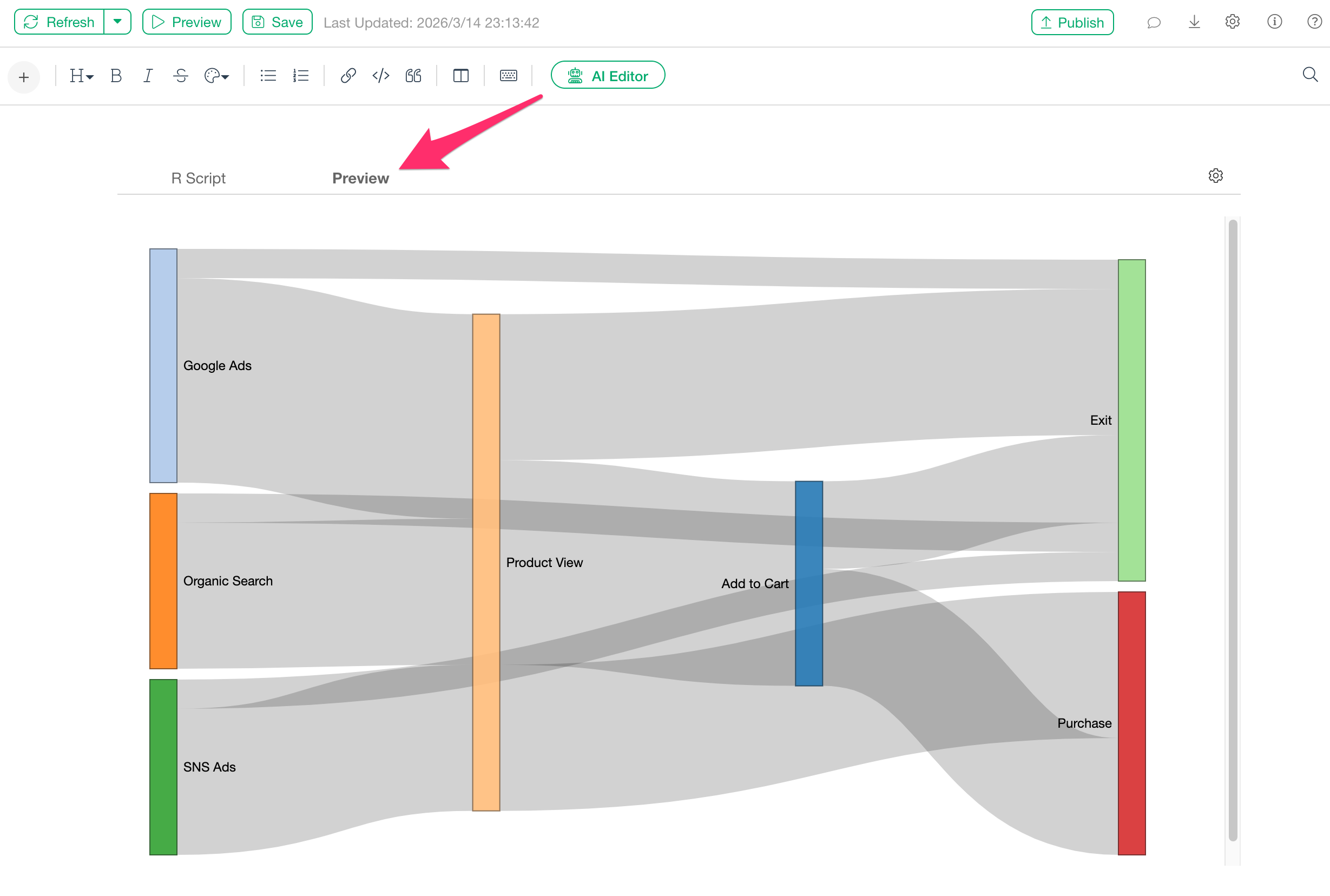Toggle the split column layout icon
The image size is (1330, 896).
click(460, 75)
